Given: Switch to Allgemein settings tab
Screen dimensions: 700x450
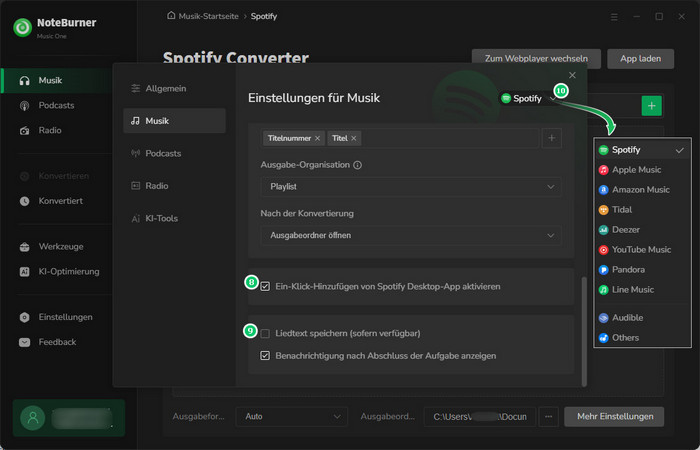Looking at the screenshot, I should (x=174, y=88).
